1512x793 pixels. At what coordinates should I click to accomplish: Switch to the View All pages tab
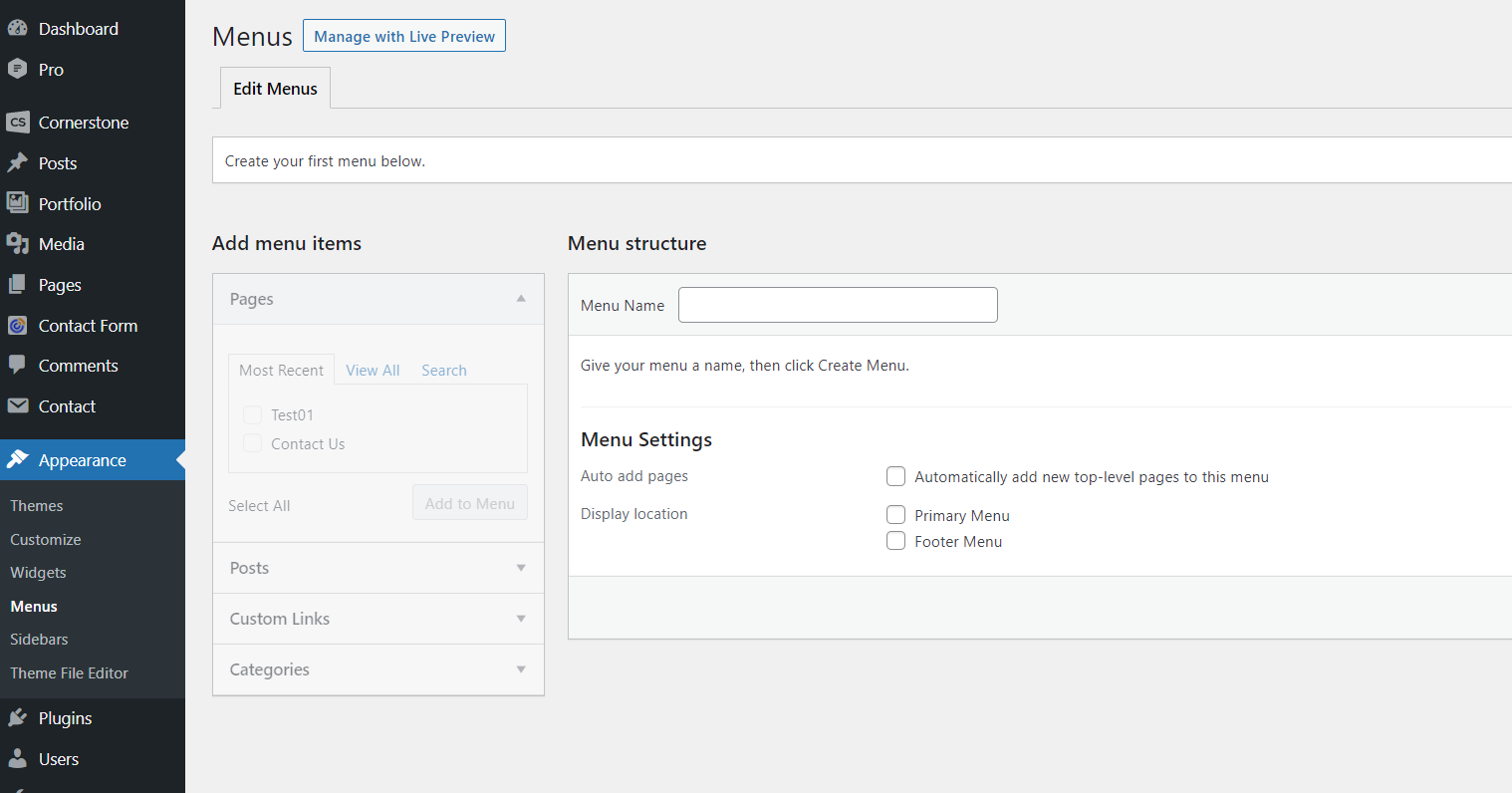click(x=373, y=371)
